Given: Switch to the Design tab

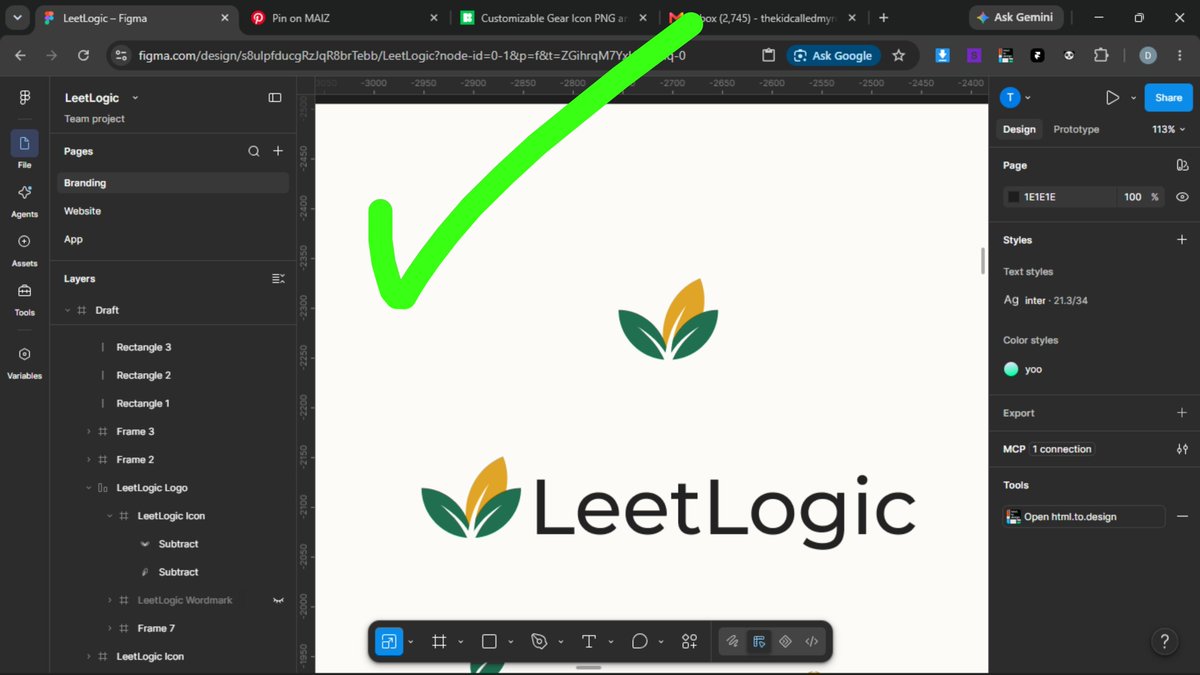Looking at the screenshot, I should [x=1019, y=129].
